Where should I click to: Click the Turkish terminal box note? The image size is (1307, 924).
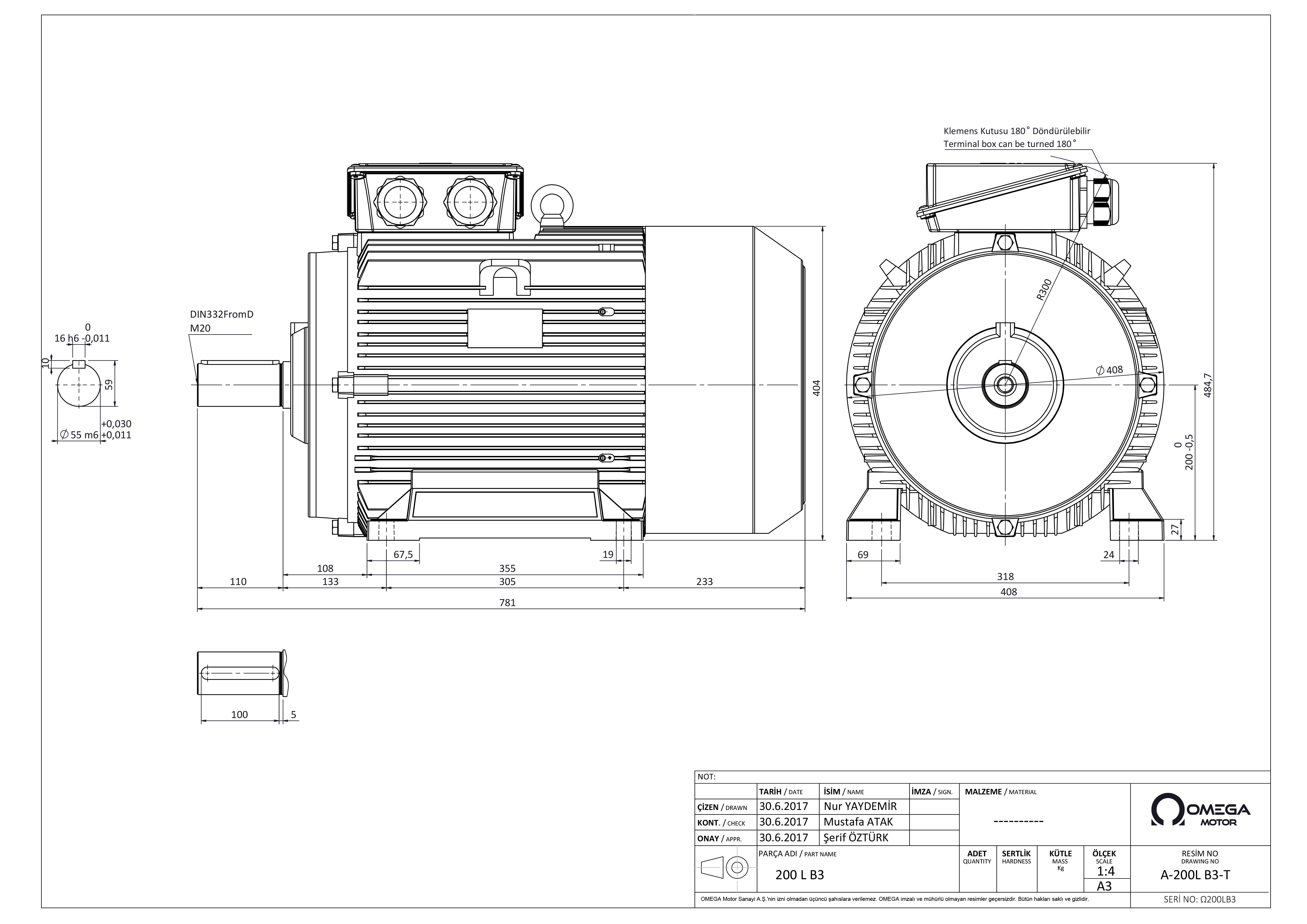click(1017, 131)
